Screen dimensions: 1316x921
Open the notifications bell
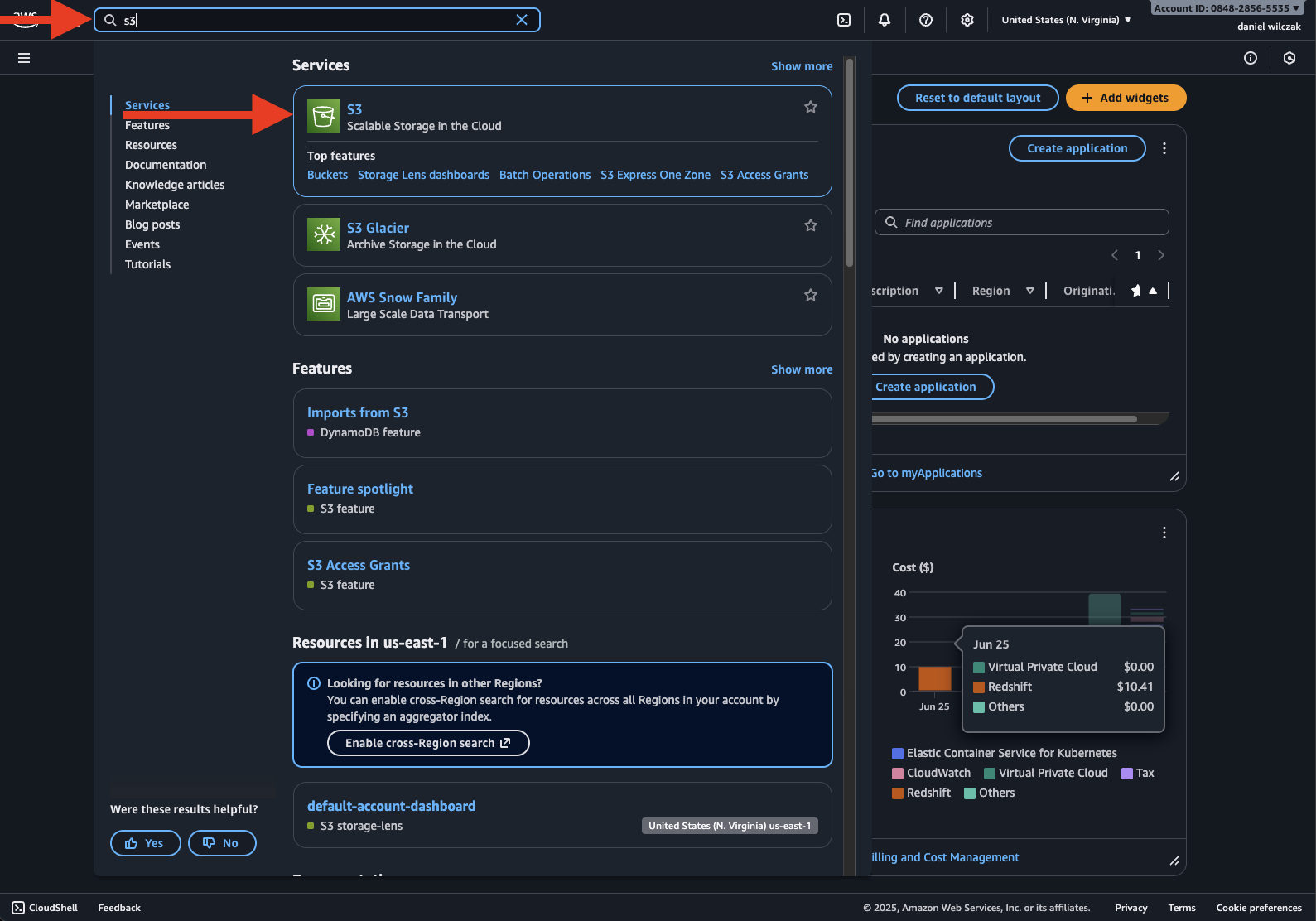coord(885,20)
